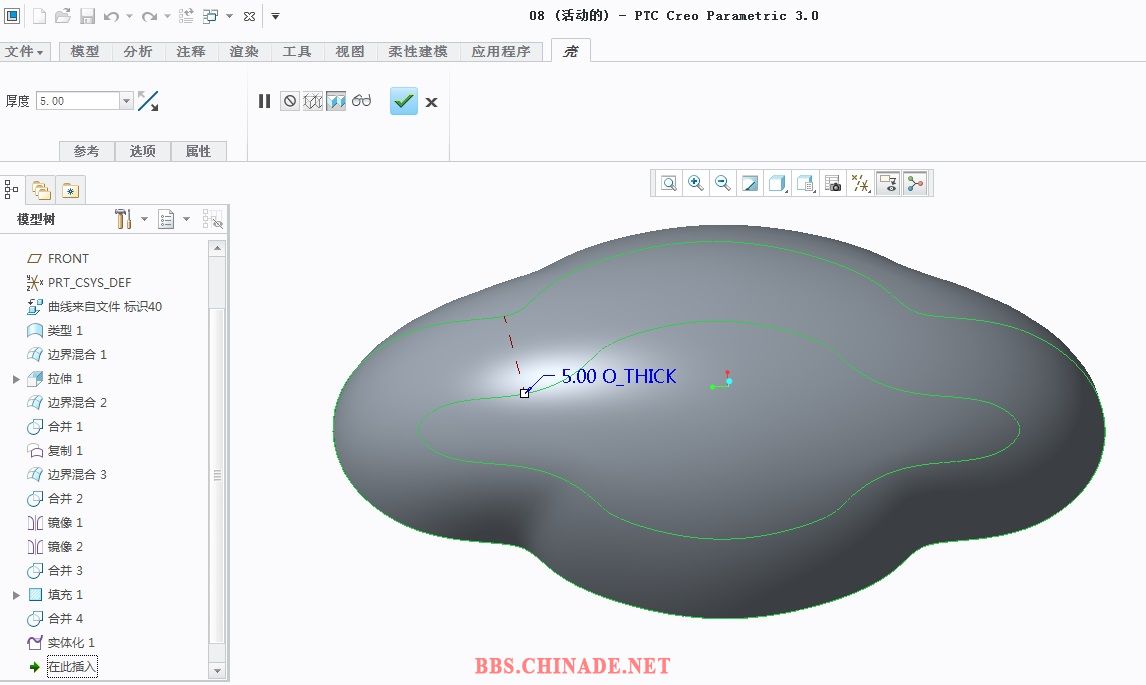Open the model tree settings hammer icon
This screenshot has width=1146, height=685.
124,219
